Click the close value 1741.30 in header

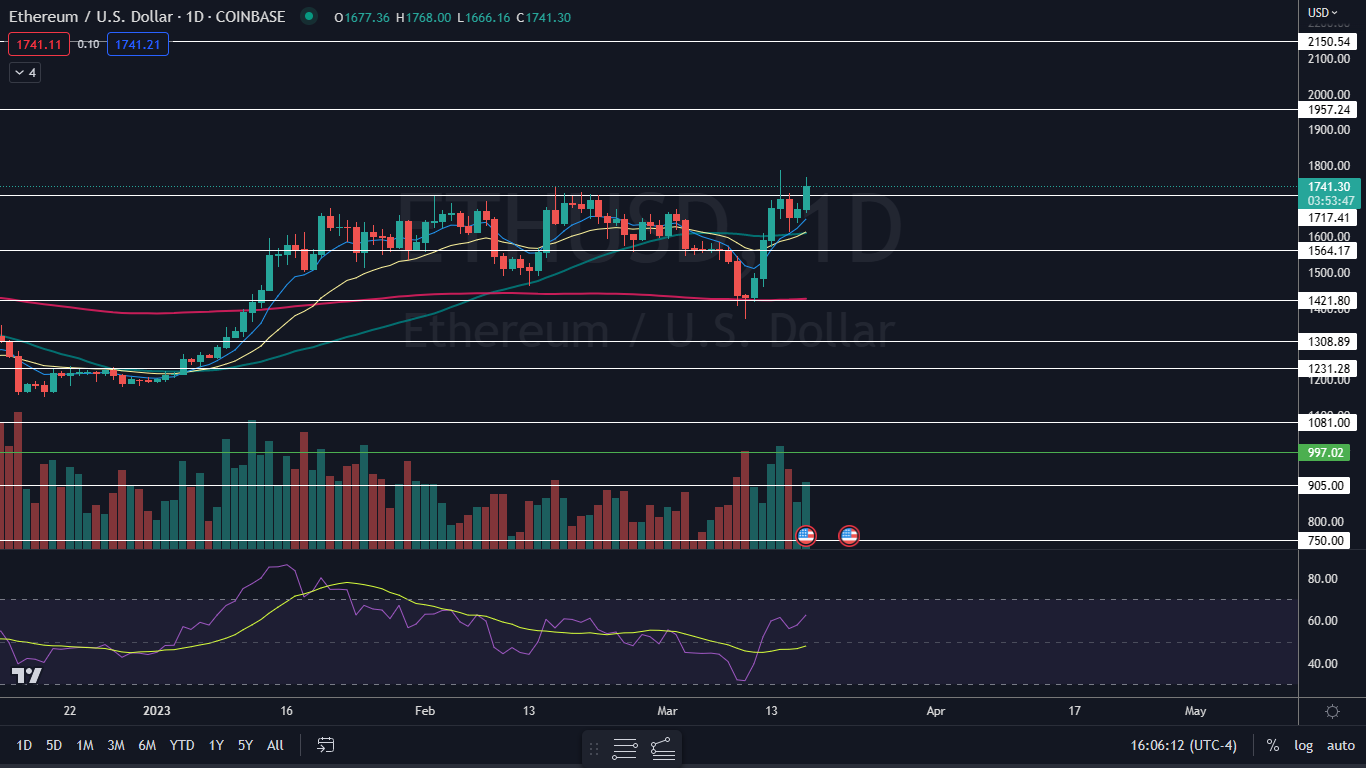549,17
